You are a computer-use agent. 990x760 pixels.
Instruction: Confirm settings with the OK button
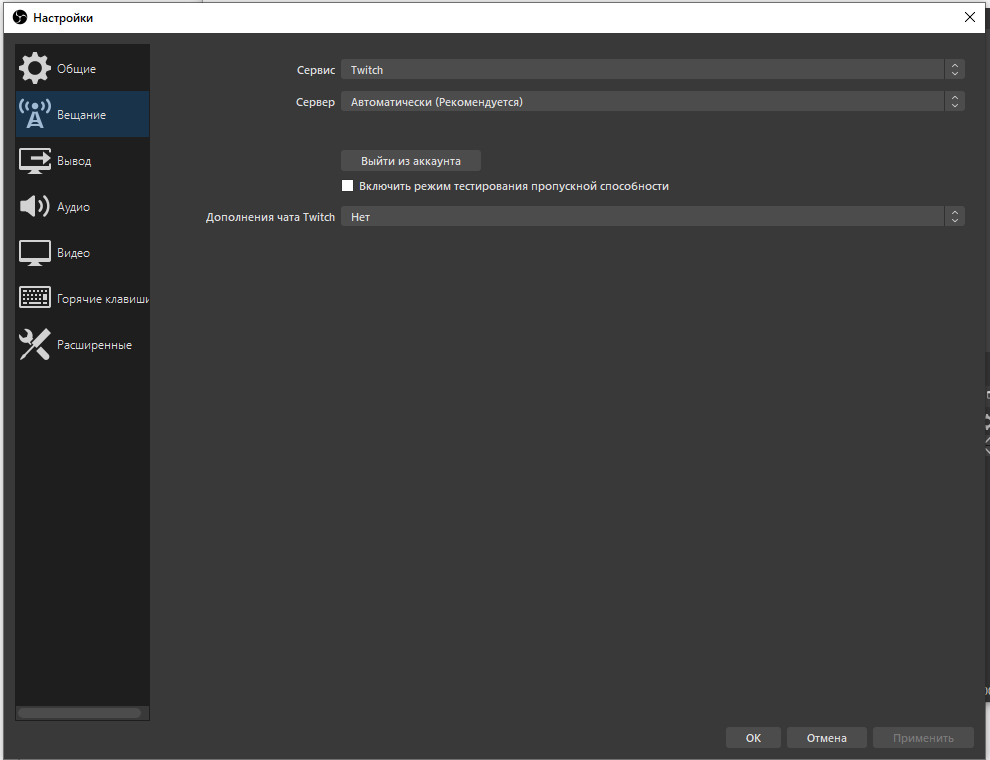(753, 738)
